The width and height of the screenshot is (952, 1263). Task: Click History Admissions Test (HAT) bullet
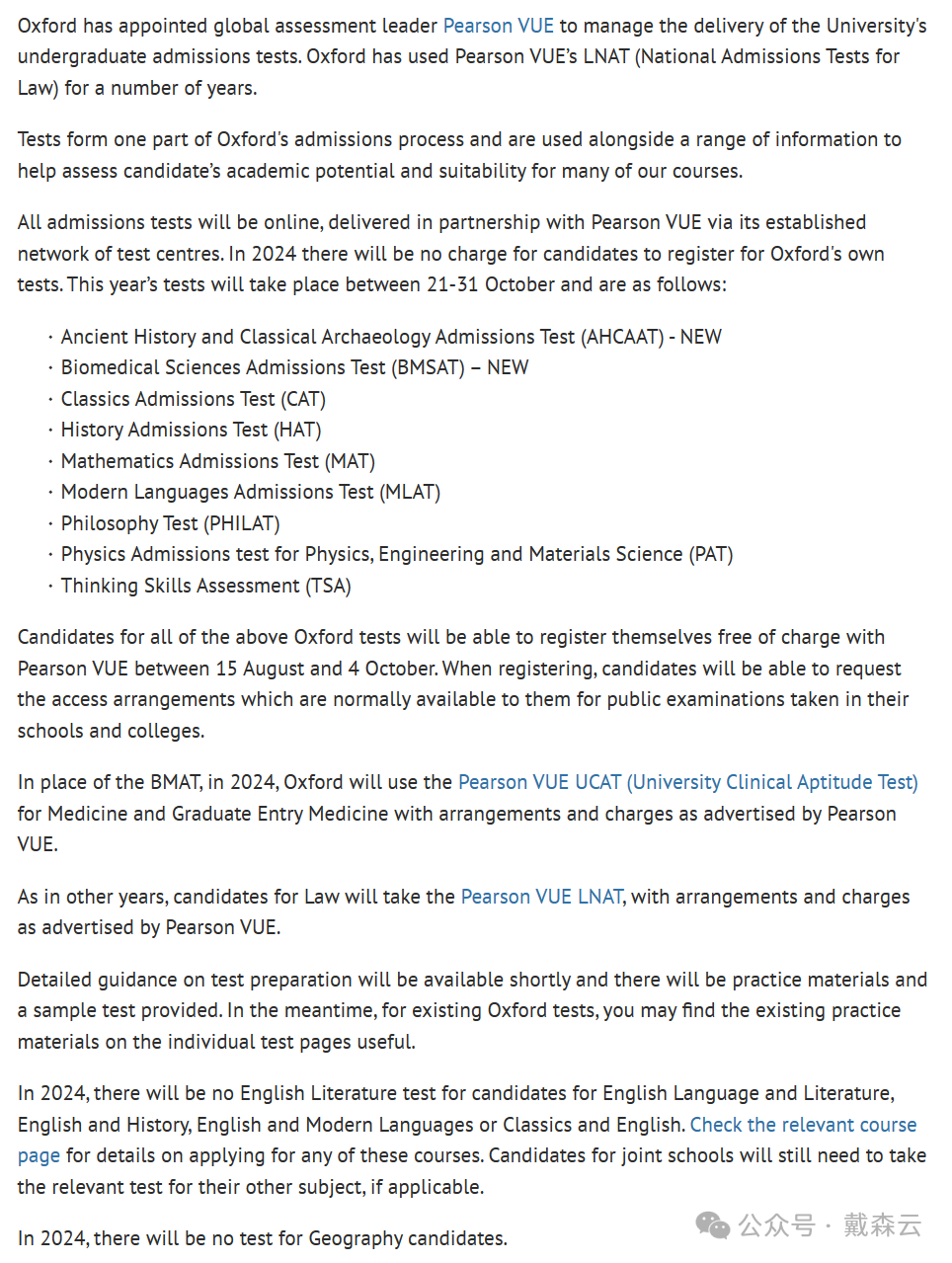[191, 430]
